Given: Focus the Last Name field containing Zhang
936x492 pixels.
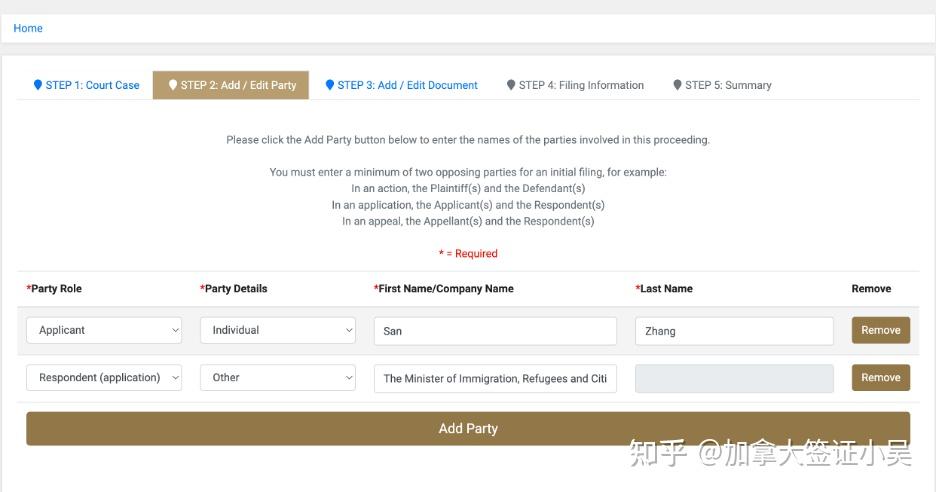Looking at the screenshot, I should [x=734, y=331].
